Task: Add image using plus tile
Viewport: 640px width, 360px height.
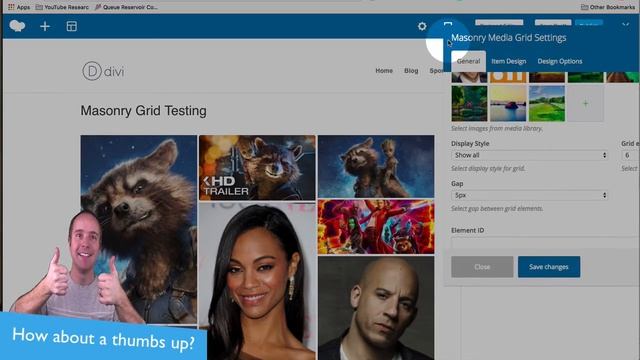Action: pos(585,103)
